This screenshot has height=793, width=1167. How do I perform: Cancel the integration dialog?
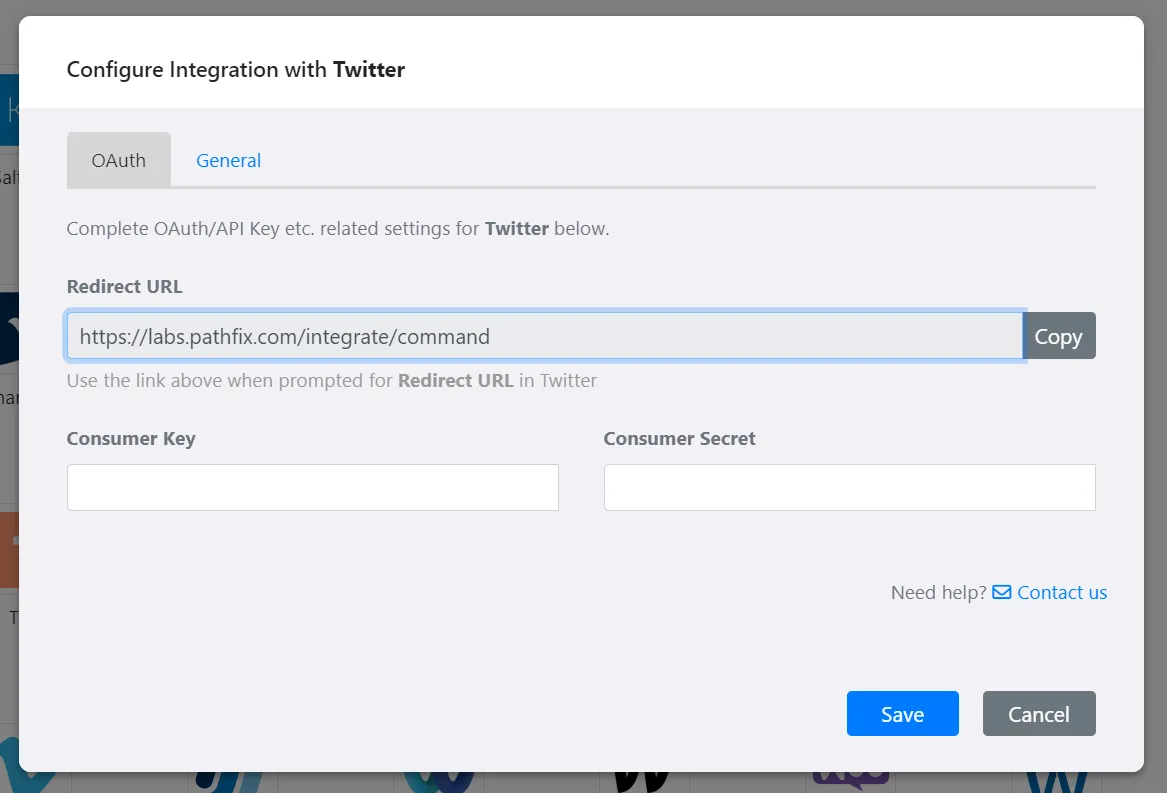click(x=1039, y=713)
